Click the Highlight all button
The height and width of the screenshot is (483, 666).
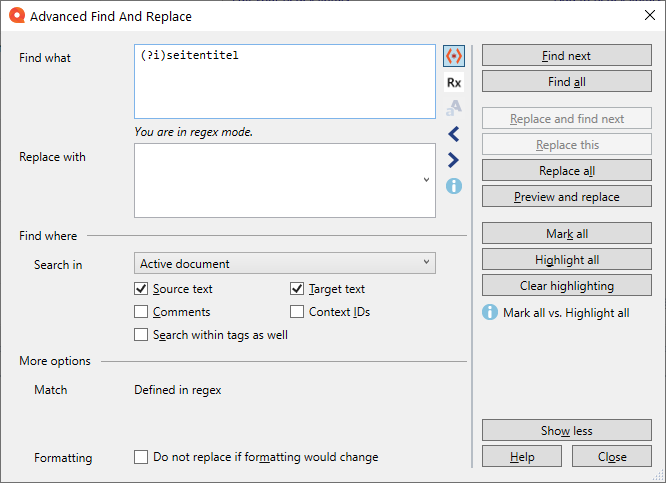[567, 260]
